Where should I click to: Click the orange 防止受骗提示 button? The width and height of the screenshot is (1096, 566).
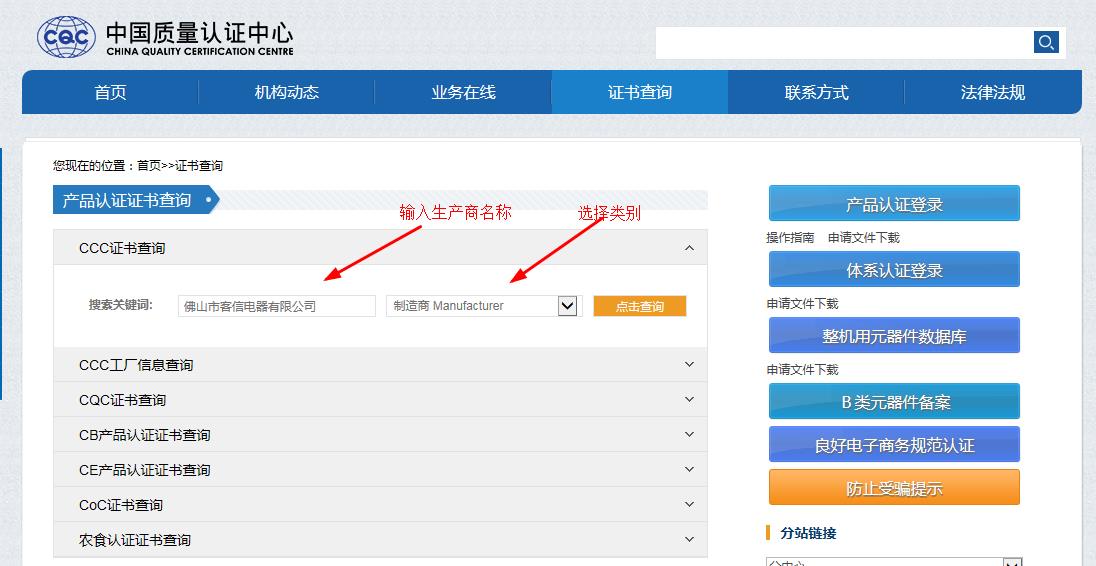click(894, 487)
